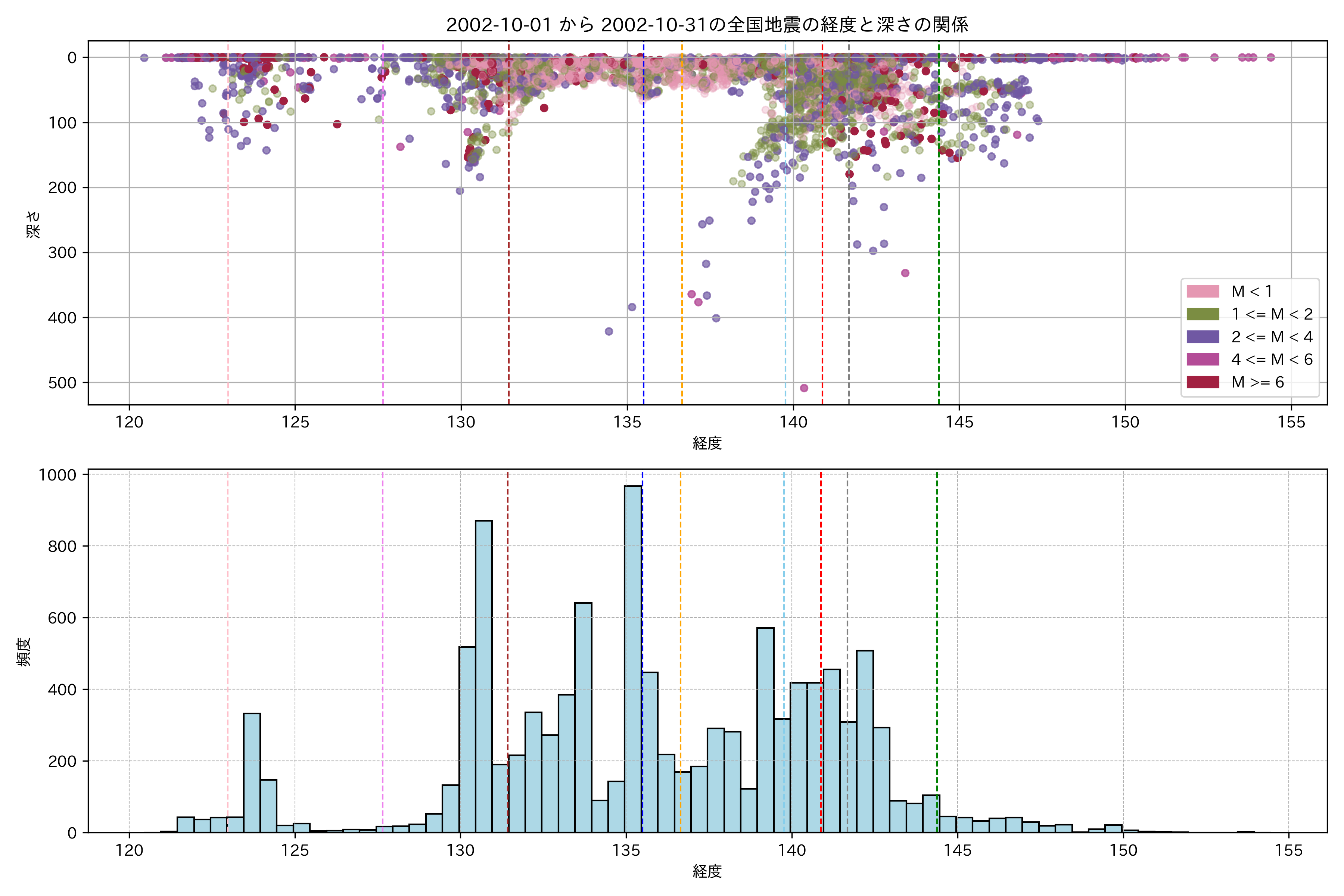Image resolution: width=1344 pixels, height=896 pixels.
Task: Click the 1000 tick label on frequency axis
Action: [57, 475]
